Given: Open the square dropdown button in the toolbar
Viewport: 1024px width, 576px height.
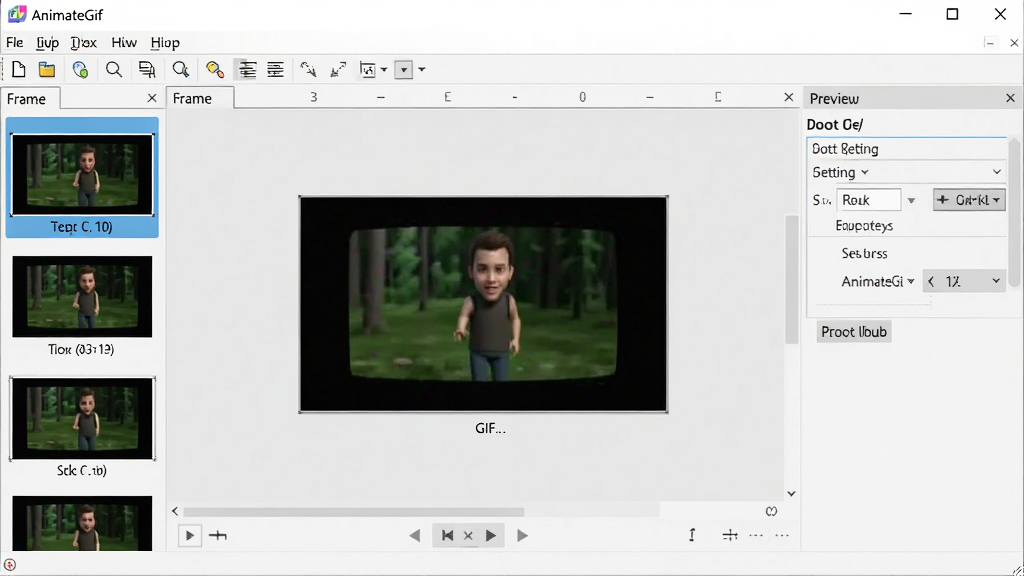Looking at the screenshot, I should click(x=404, y=69).
